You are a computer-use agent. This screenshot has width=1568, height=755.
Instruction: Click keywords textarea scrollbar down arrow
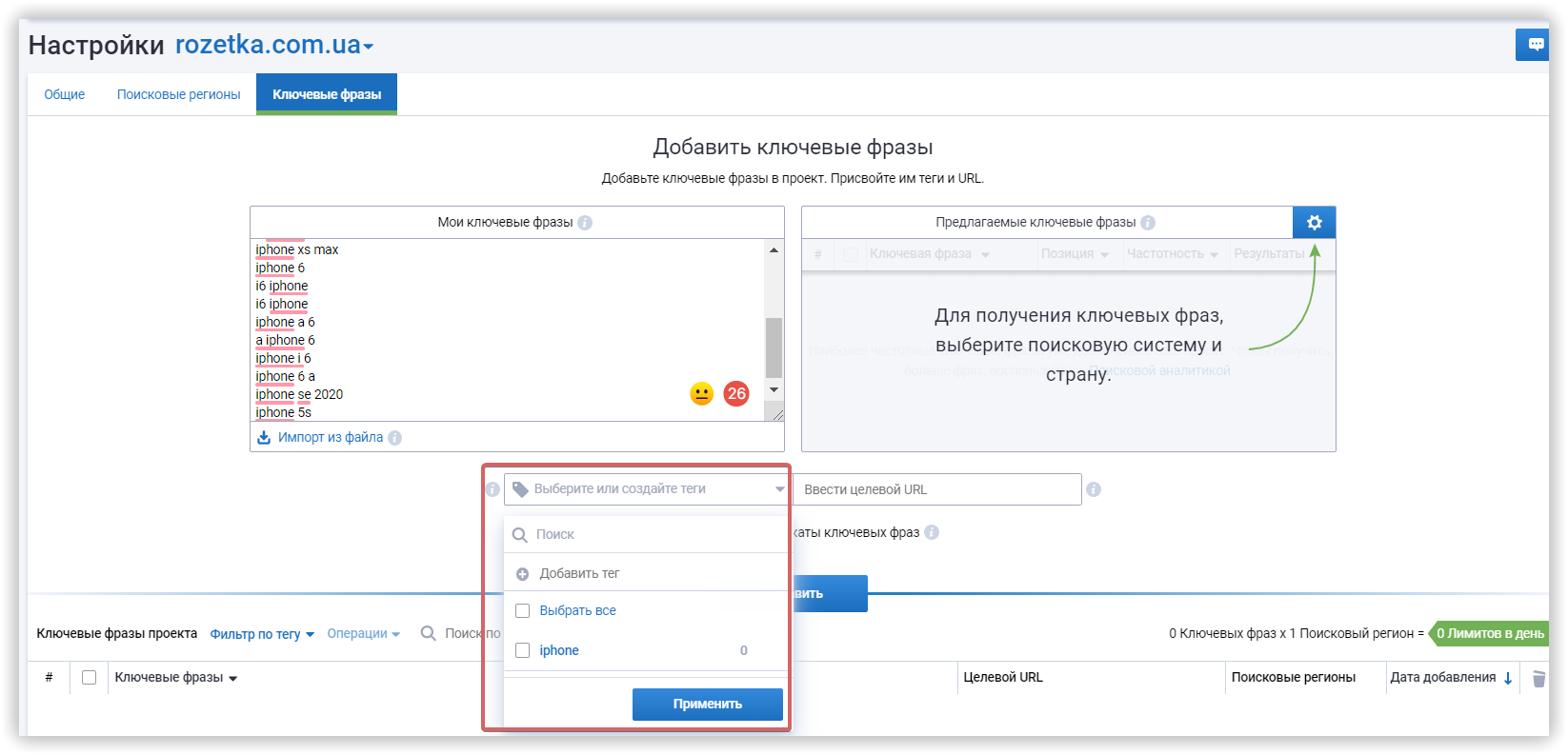tap(774, 389)
